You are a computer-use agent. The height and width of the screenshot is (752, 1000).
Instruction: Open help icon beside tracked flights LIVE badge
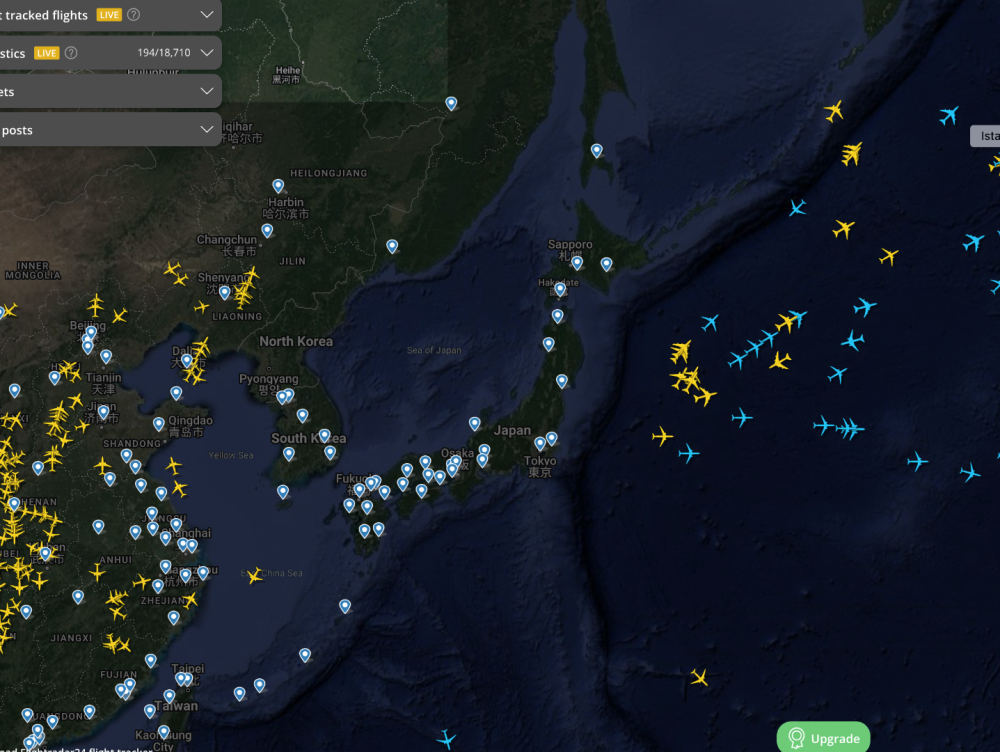[134, 15]
